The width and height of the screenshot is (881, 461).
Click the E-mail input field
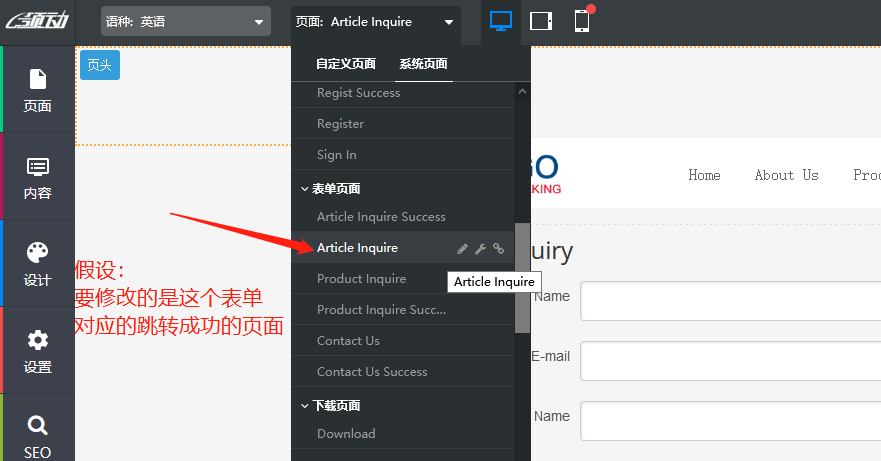(x=730, y=361)
